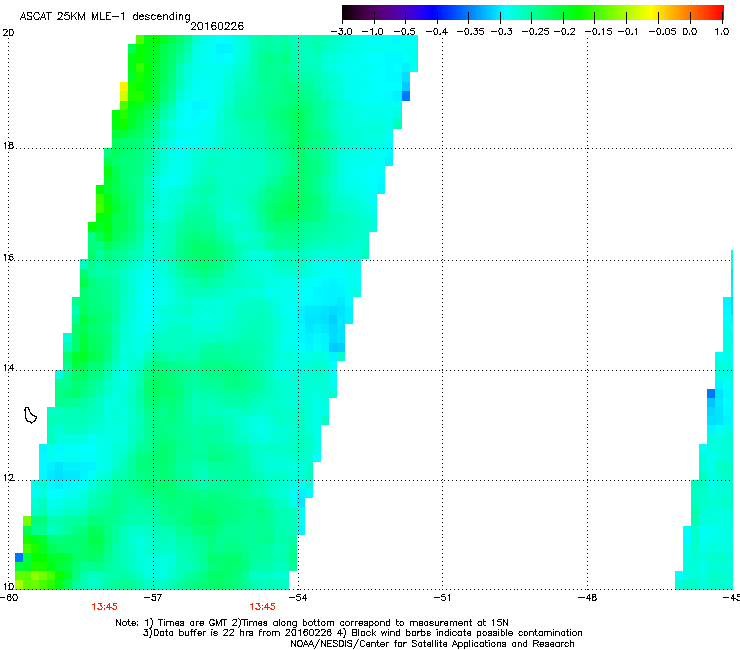Click latitude label '14' on the left axis
Image resolution: width=740 pixels, height=650 pixels.
coord(8,368)
